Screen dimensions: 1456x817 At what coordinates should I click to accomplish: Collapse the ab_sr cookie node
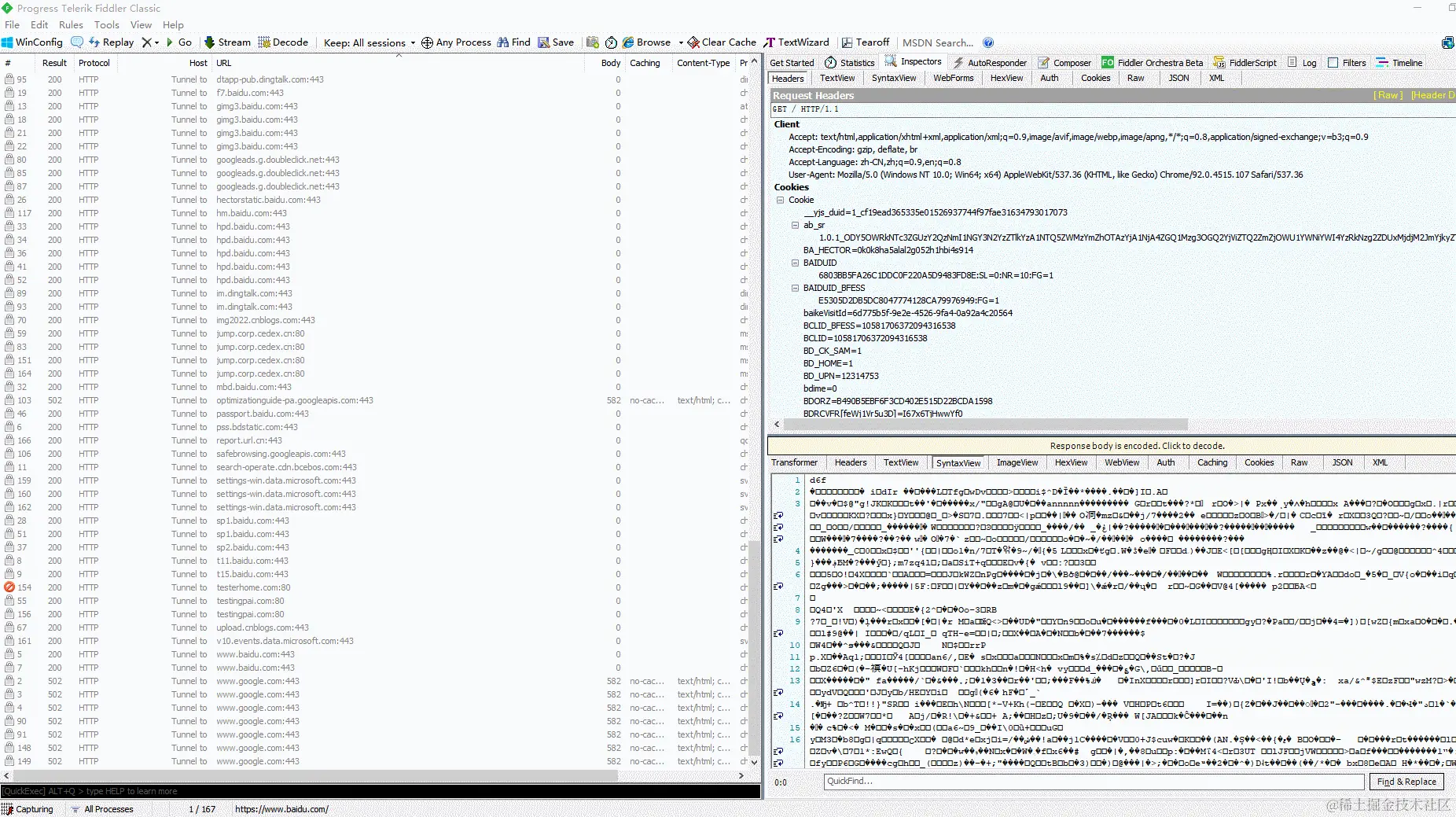795,225
